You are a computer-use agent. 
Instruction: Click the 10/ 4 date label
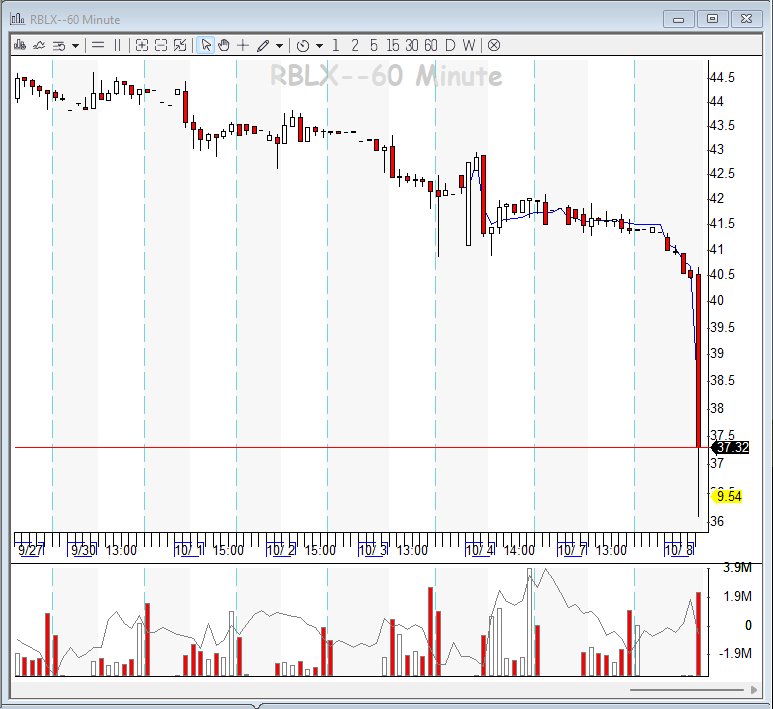[x=480, y=550]
